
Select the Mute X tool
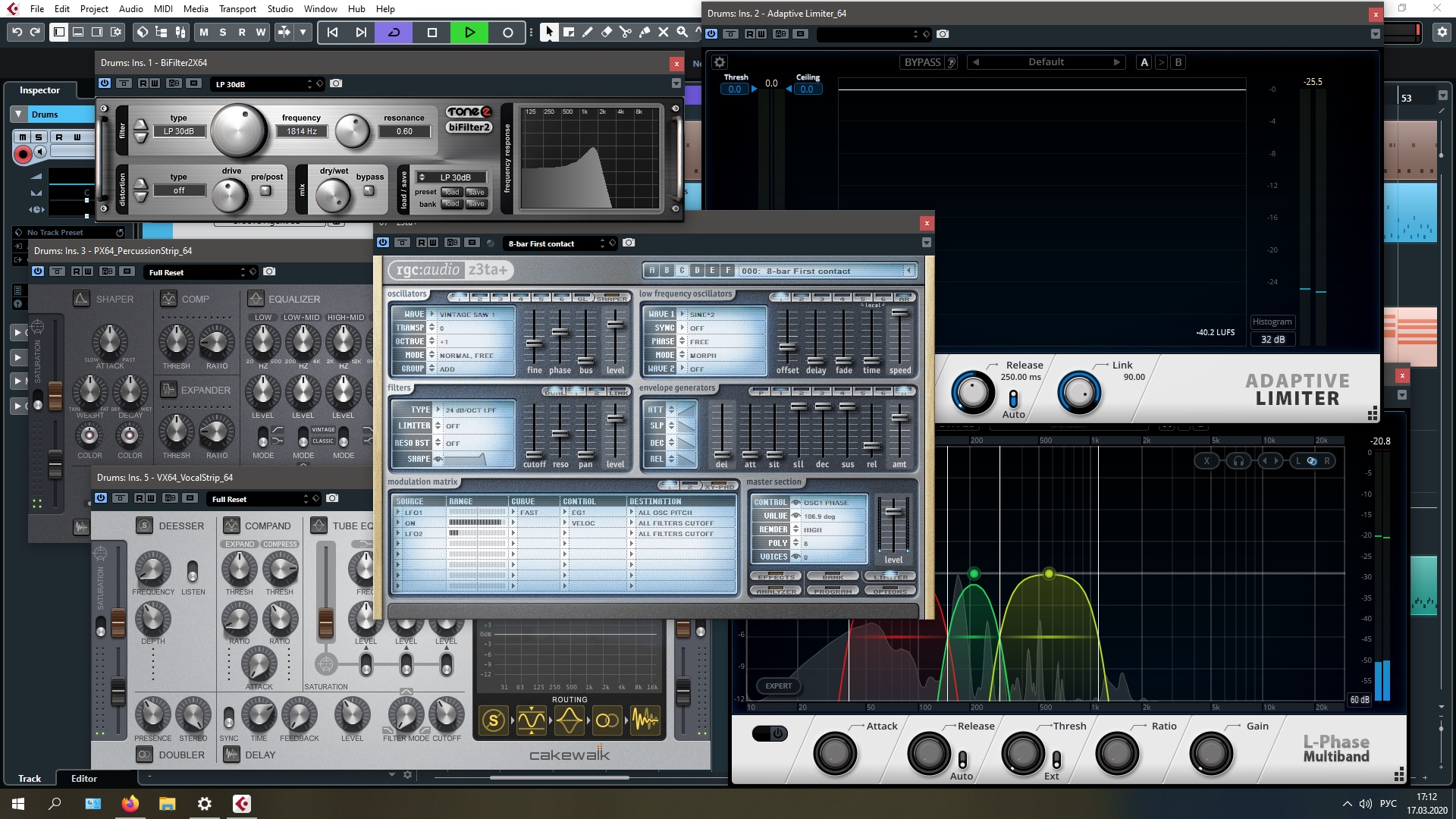tap(663, 32)
